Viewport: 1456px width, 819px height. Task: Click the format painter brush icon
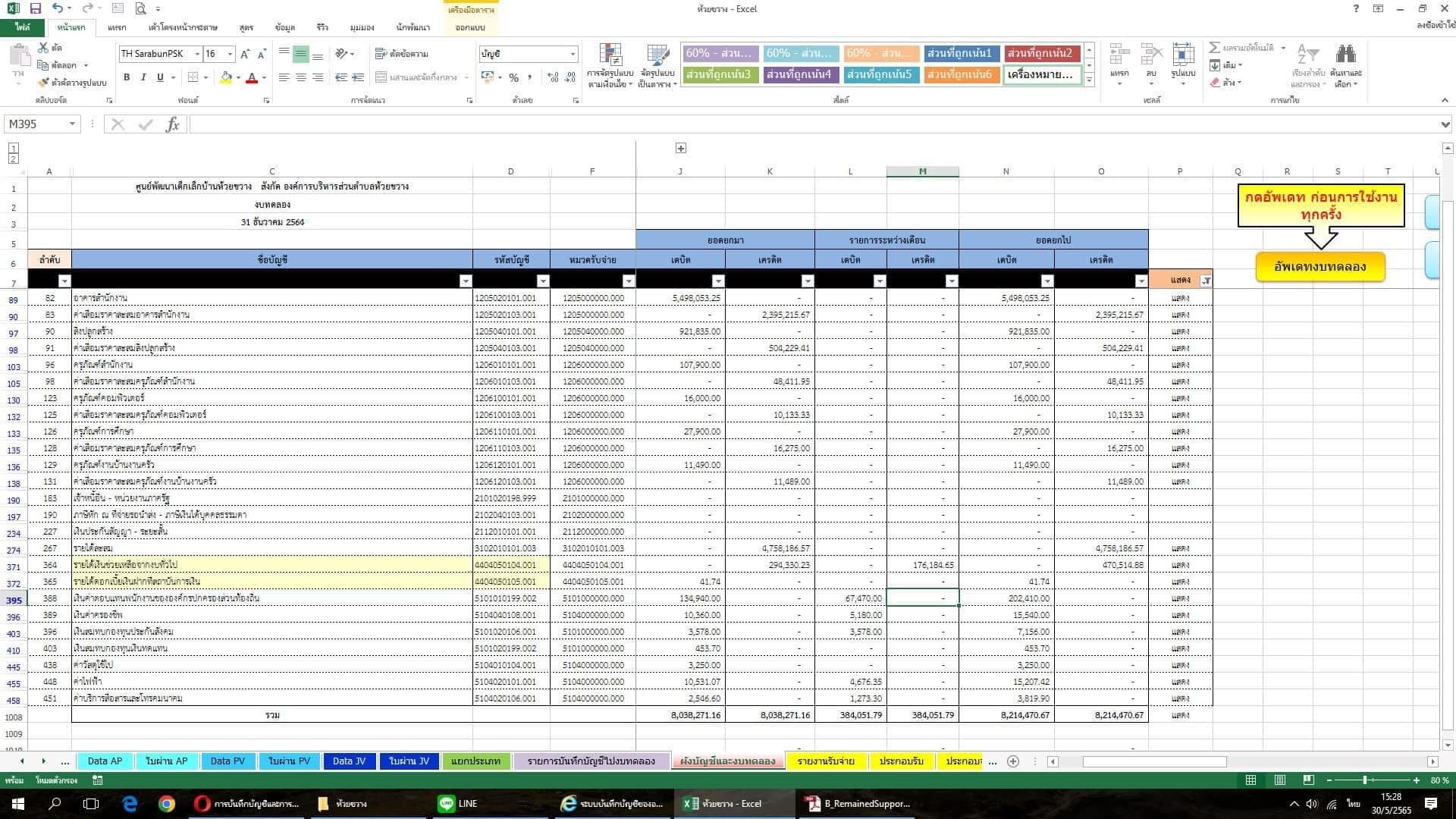click(43, 83)
